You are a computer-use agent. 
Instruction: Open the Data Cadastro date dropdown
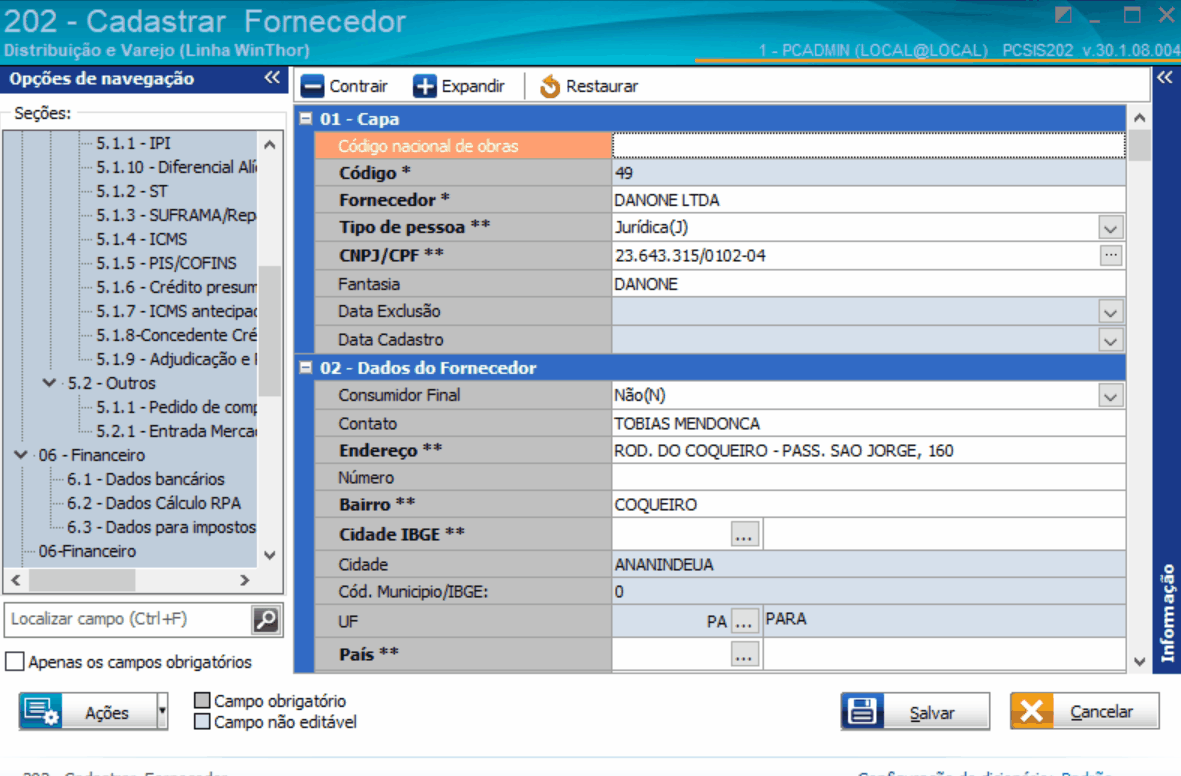click(x=1110, y=341)
